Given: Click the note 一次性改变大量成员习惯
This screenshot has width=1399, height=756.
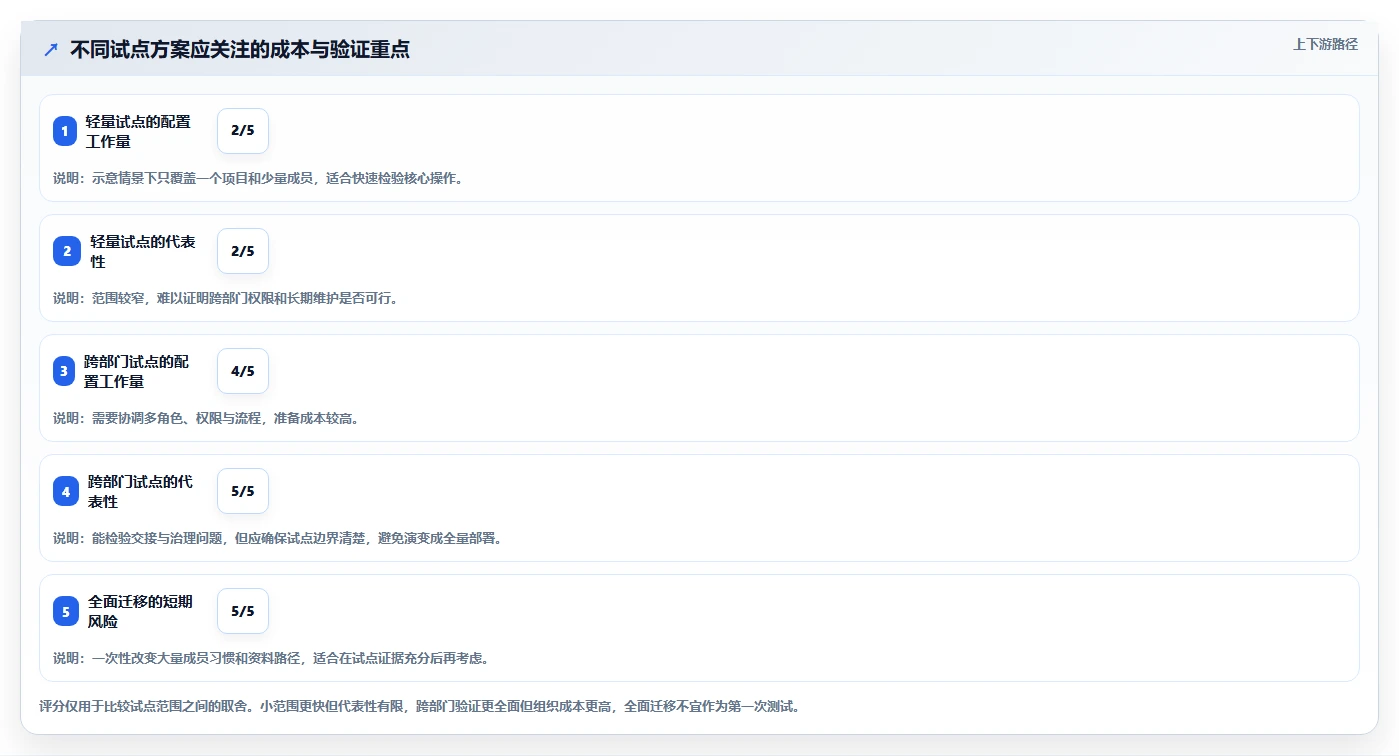Looking at the screenshot, I should pos(271,658).
